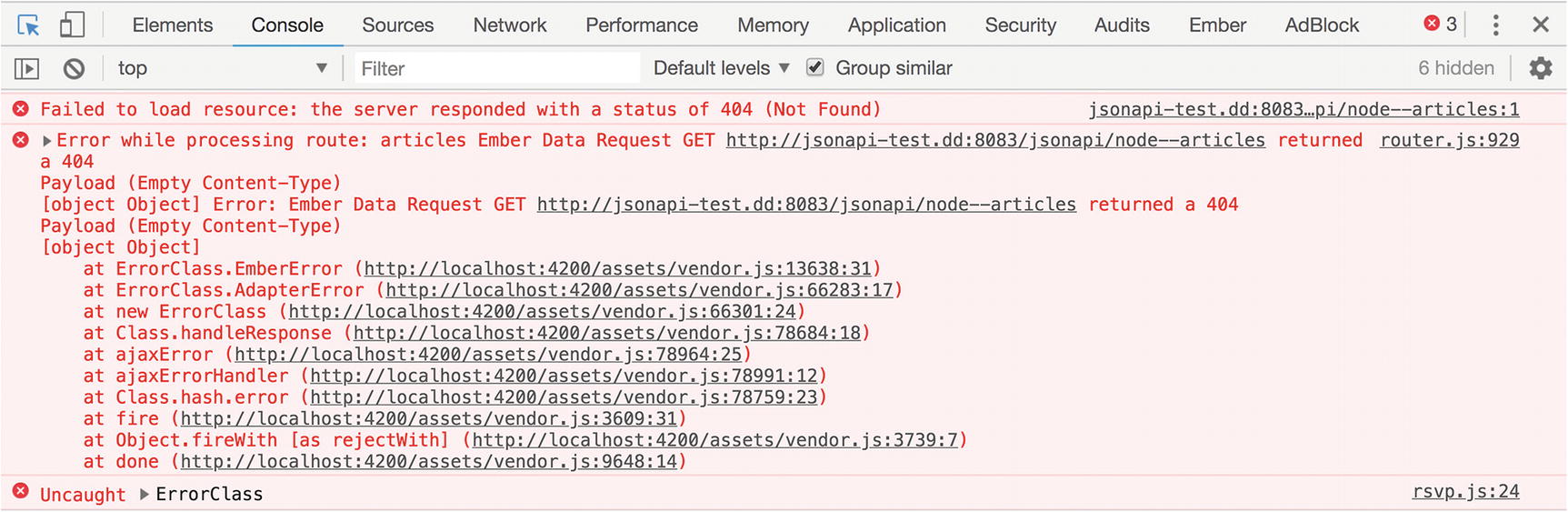Open the rsvp.js:24 source link

point(1465,491)
